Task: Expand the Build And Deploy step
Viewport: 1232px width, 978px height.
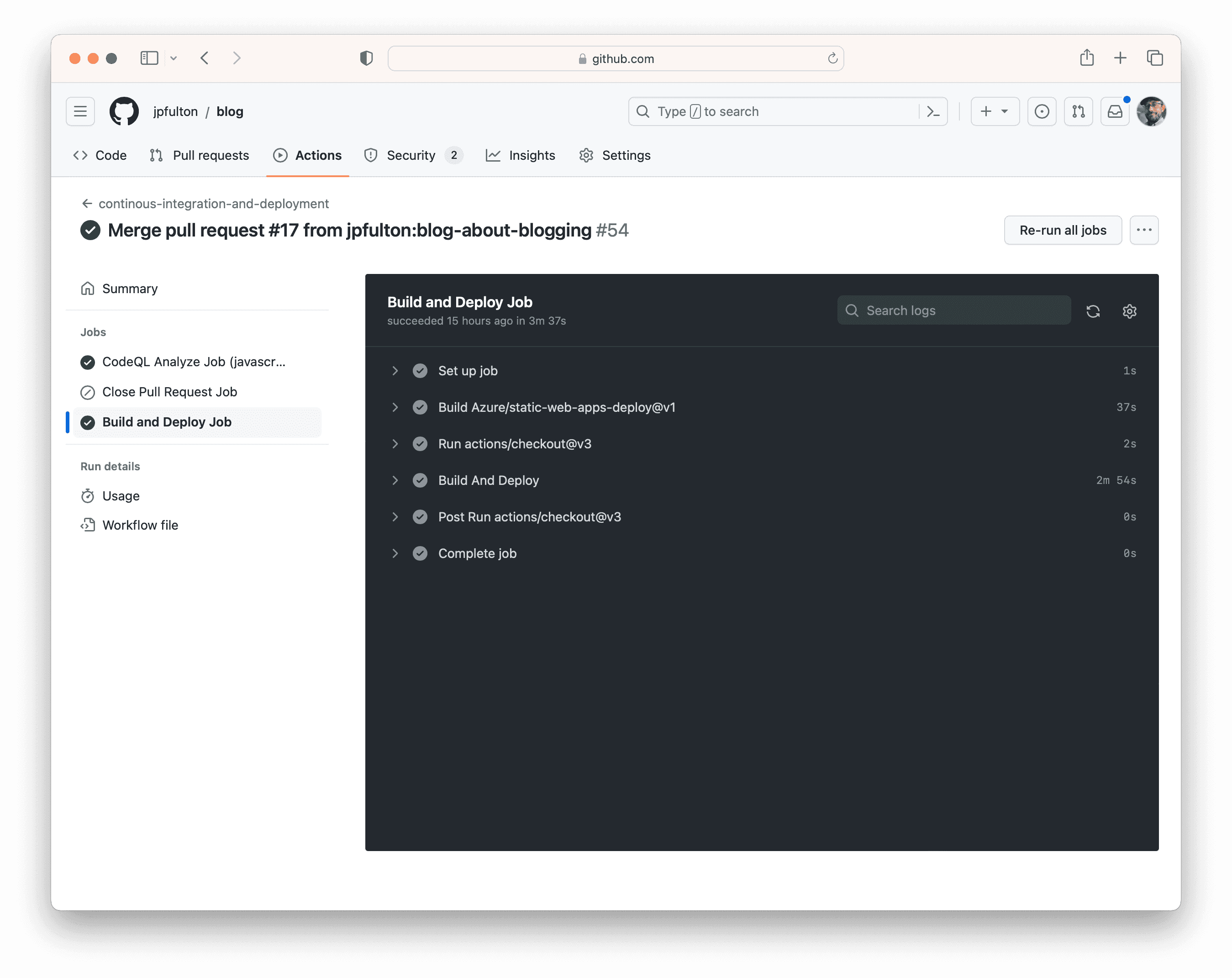Action: [395, 480]
